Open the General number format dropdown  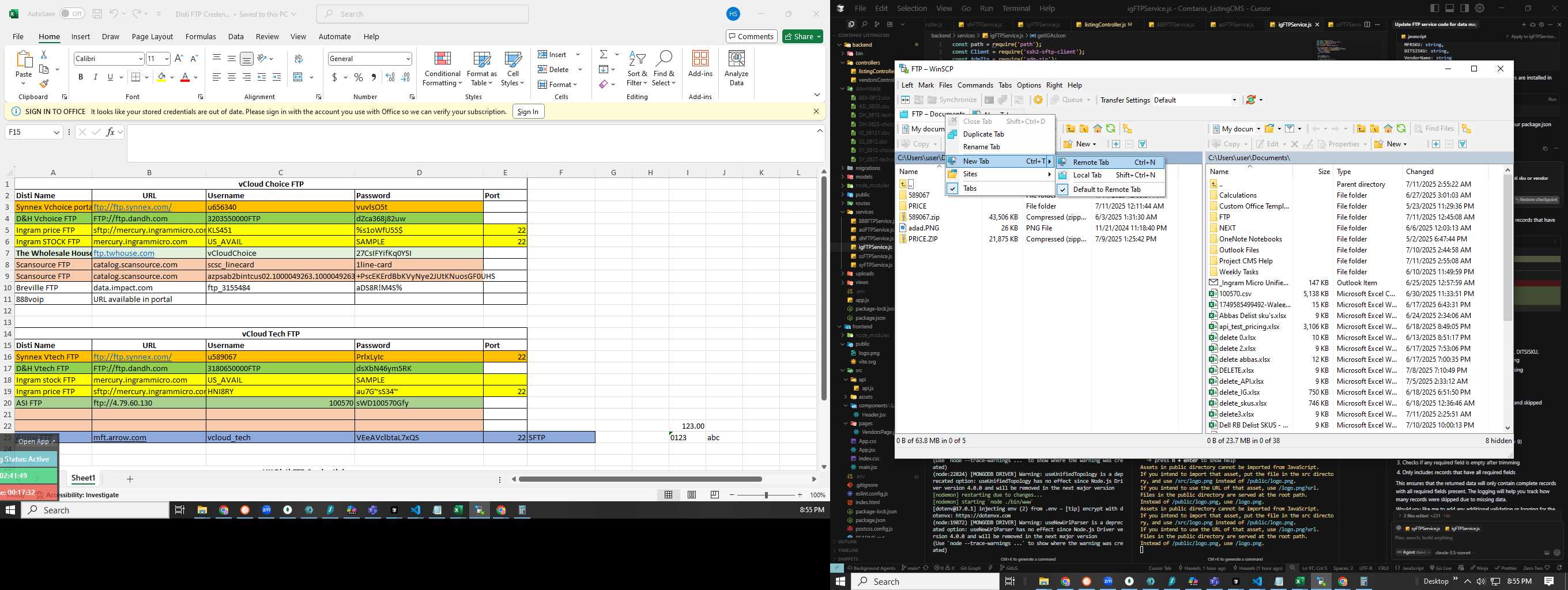[408, 58]
